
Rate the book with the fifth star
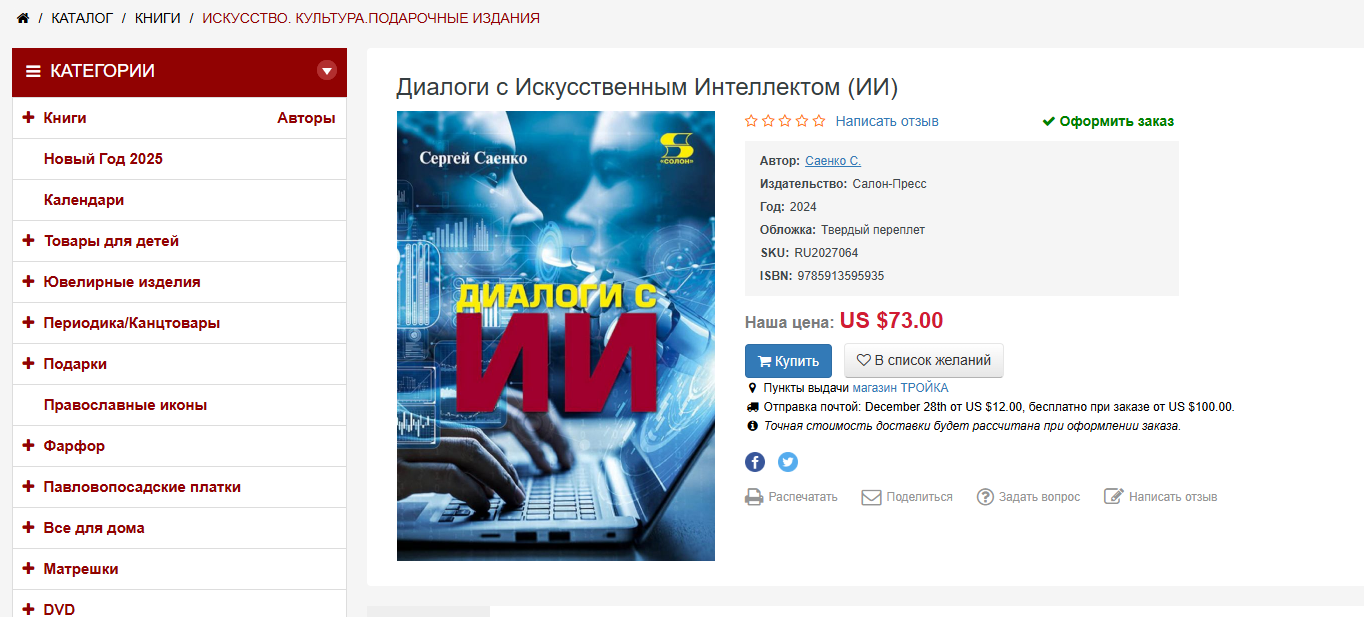pyautogui.click(x=819, y=121)
